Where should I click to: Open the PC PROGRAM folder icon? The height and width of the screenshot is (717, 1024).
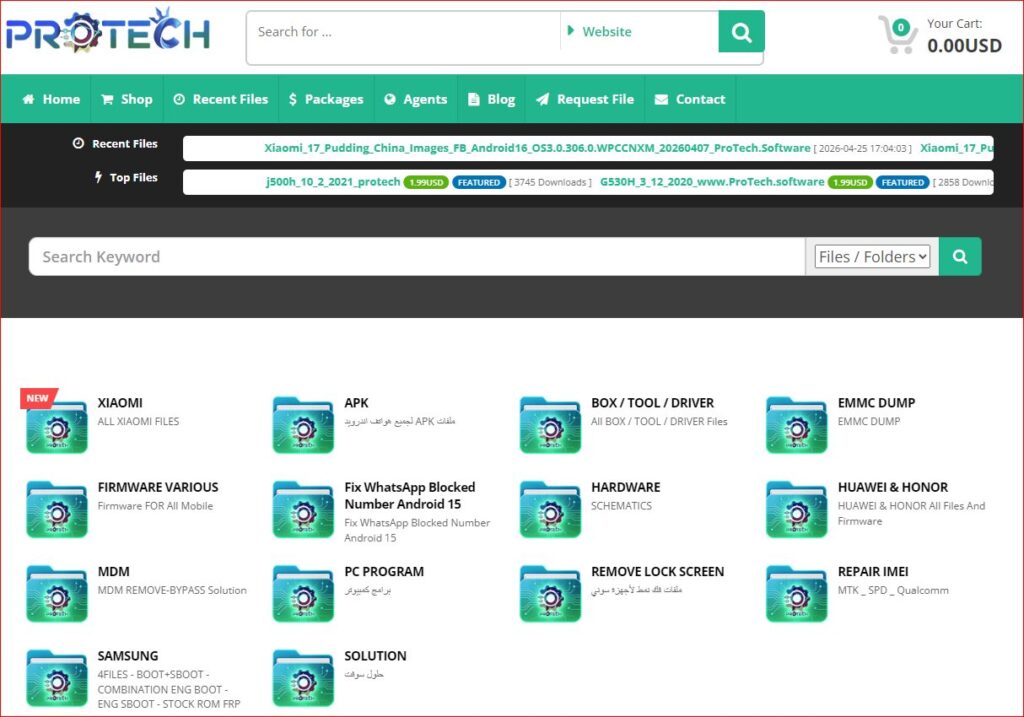303,594
